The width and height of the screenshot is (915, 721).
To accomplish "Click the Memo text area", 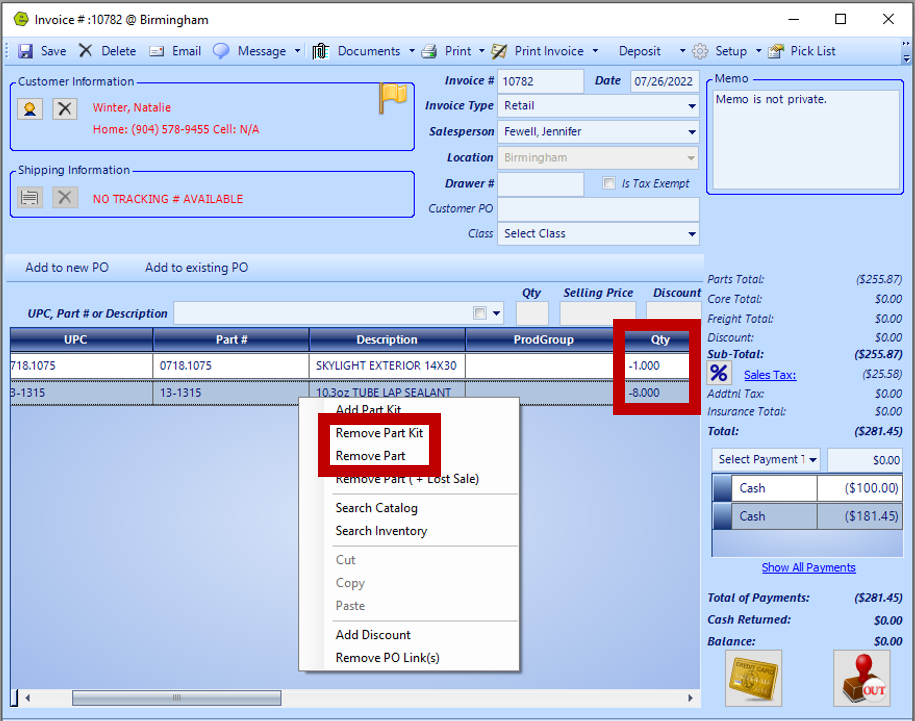I will pyautogui.click(x=806, y=139).
